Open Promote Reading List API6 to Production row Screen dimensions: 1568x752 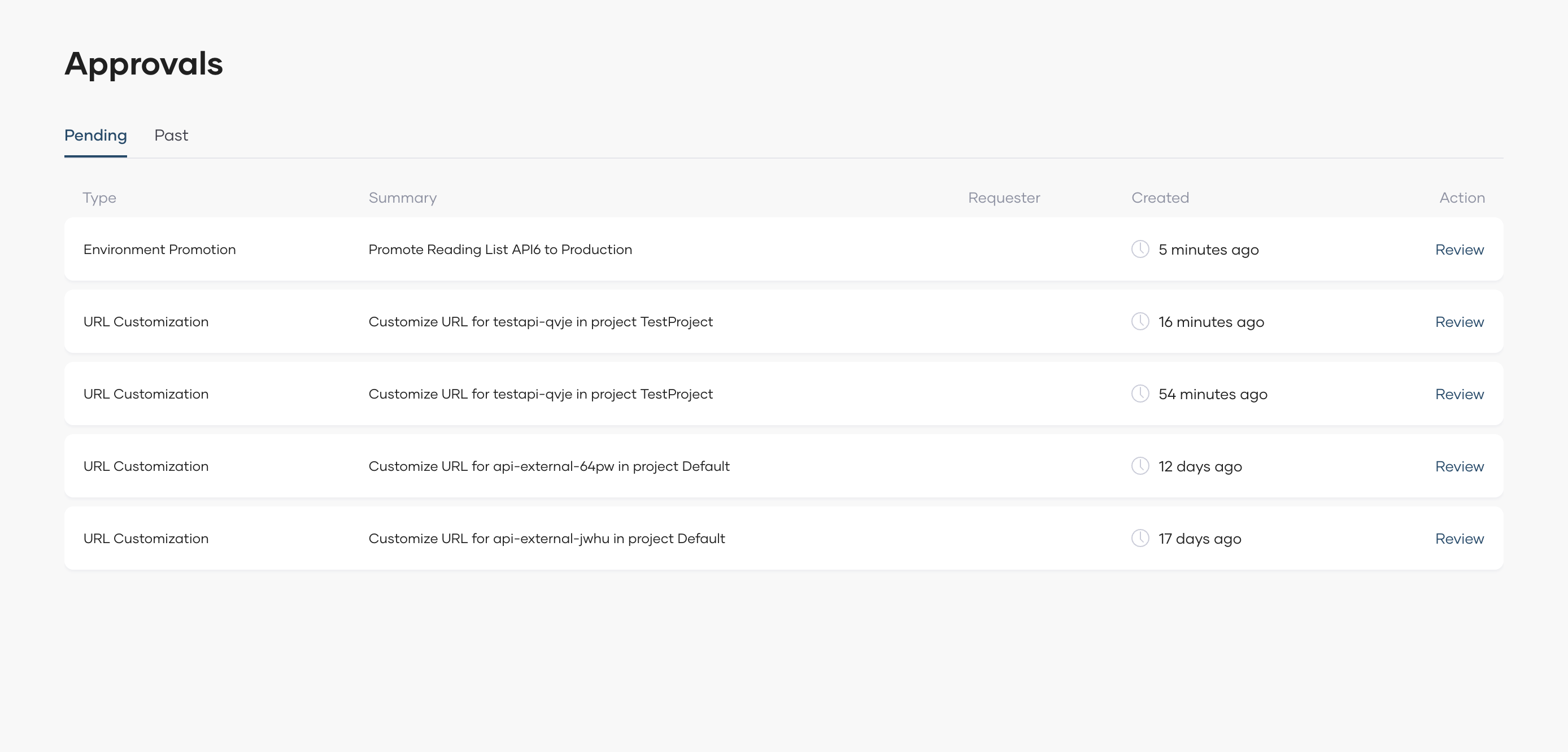tap(500, 250)
